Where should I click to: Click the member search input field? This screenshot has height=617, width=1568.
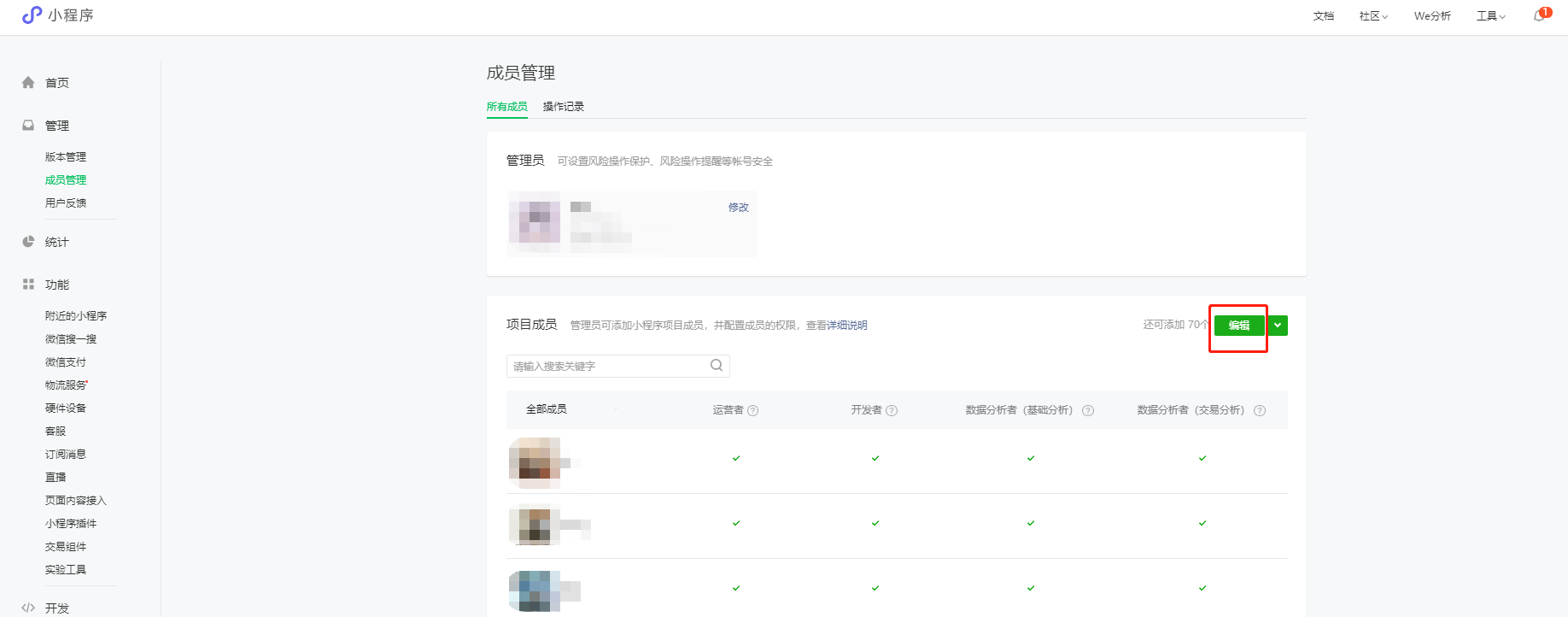point(608,367)
